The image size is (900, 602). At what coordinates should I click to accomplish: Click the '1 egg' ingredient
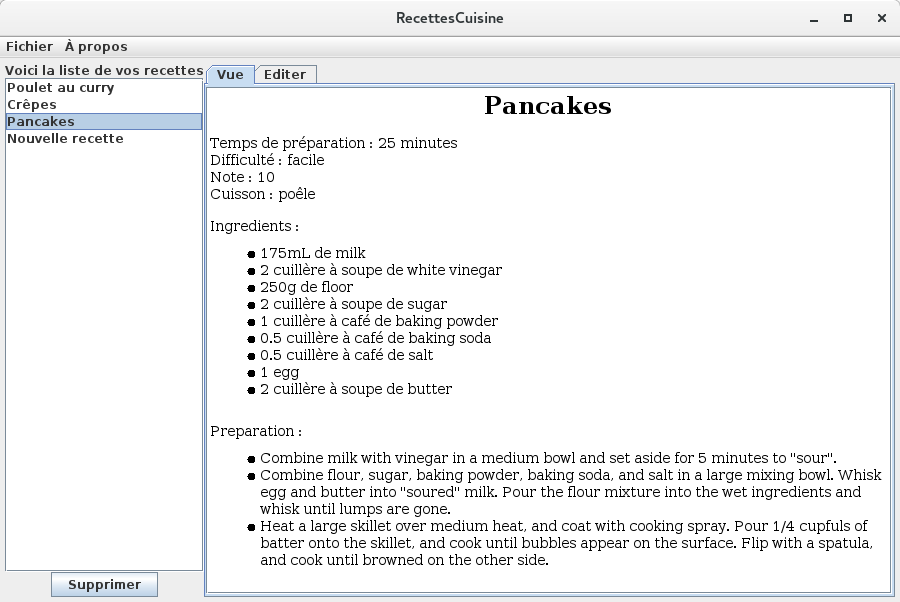click(280, 372)
